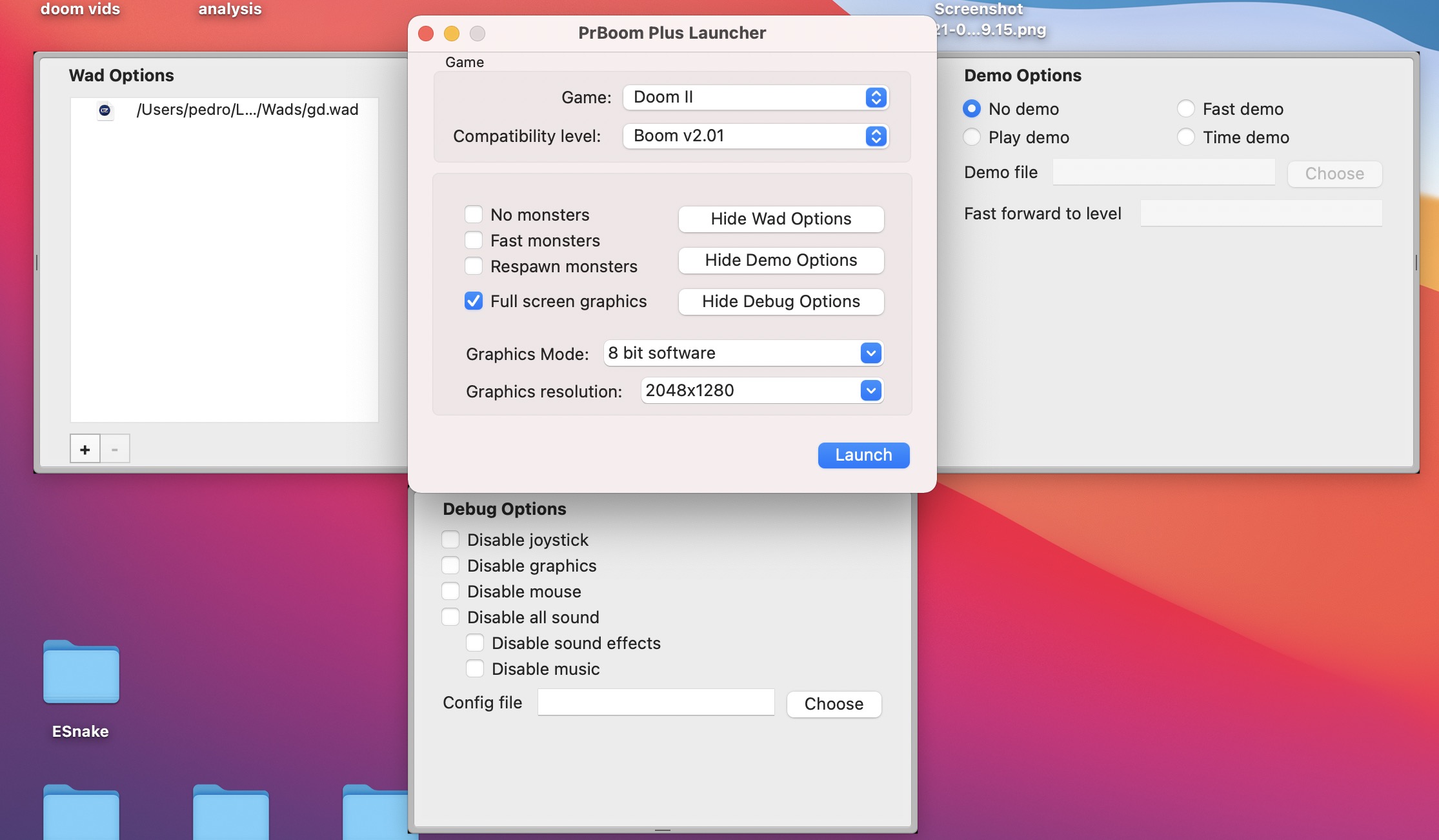Click the Hide Debug Options button
Viewport: 1439px width, 840px height.
781,301
